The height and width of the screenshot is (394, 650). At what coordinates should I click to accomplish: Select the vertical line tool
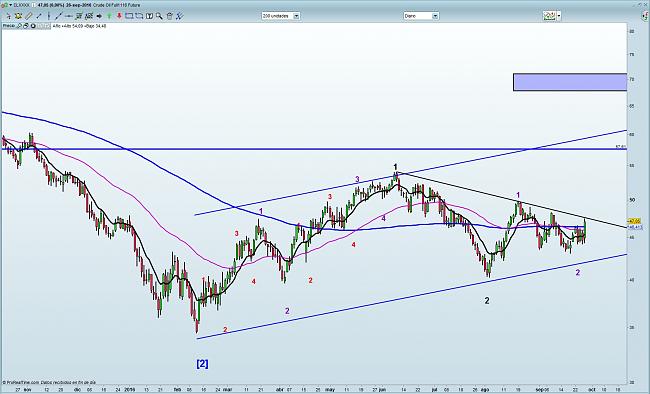(49, 16)
